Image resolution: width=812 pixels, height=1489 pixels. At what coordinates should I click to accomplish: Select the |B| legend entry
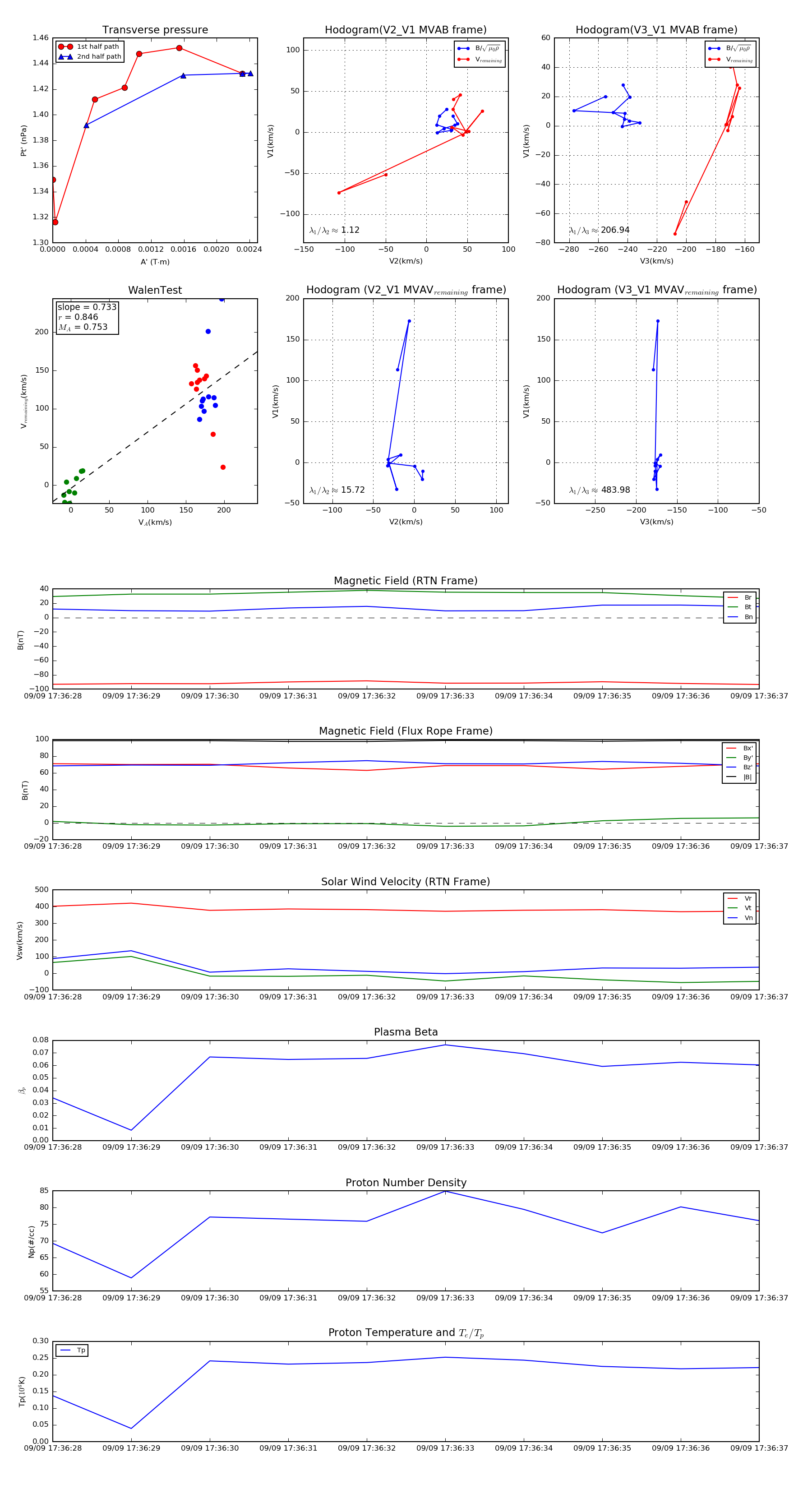[x=739, y=777]
